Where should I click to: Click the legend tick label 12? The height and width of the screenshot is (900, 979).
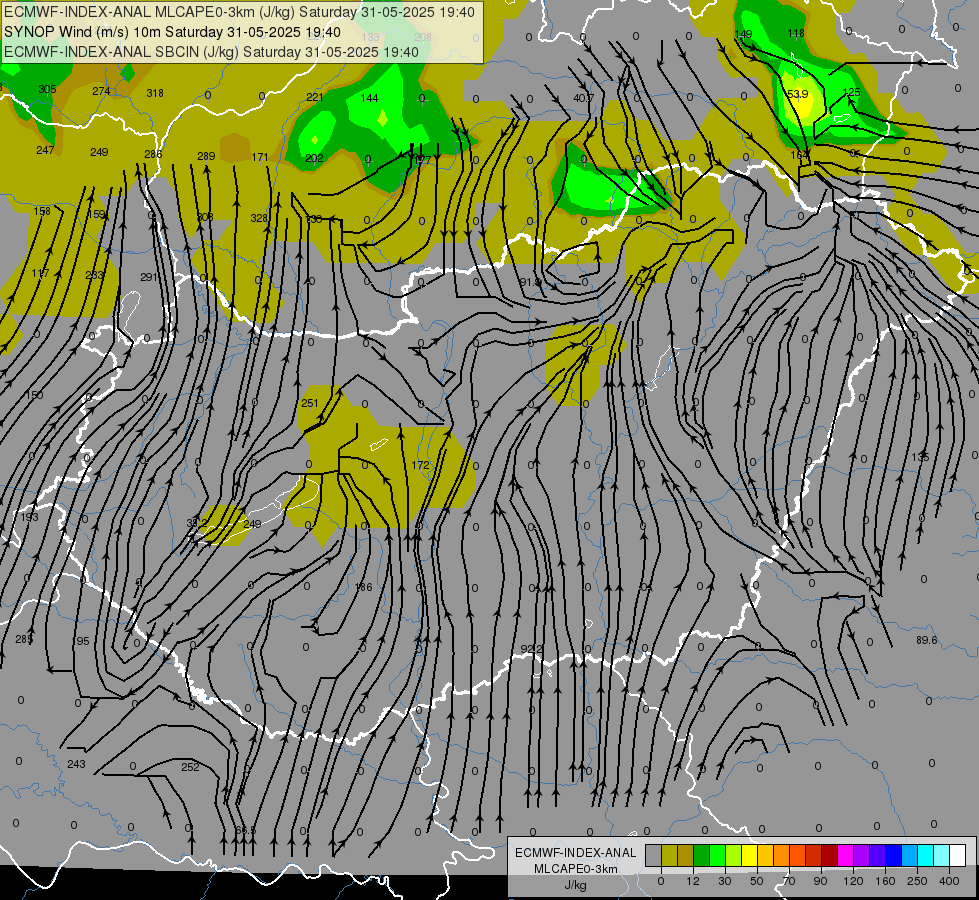692,881
